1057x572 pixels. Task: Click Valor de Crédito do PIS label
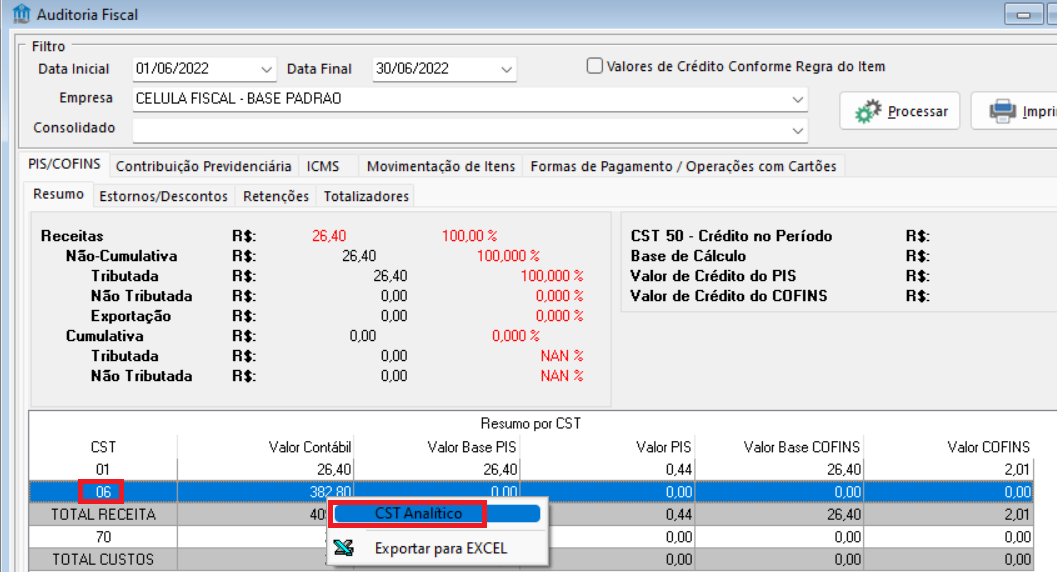coord(713,276)
